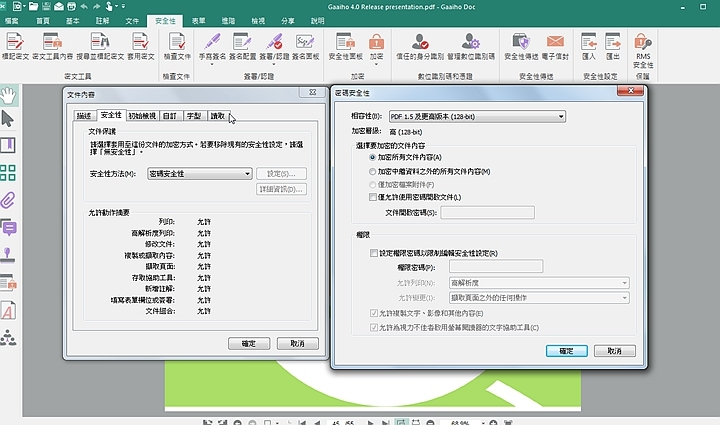Select 加密中繼資料之外的所有文件內容(M) radio button

coord(372,171)
